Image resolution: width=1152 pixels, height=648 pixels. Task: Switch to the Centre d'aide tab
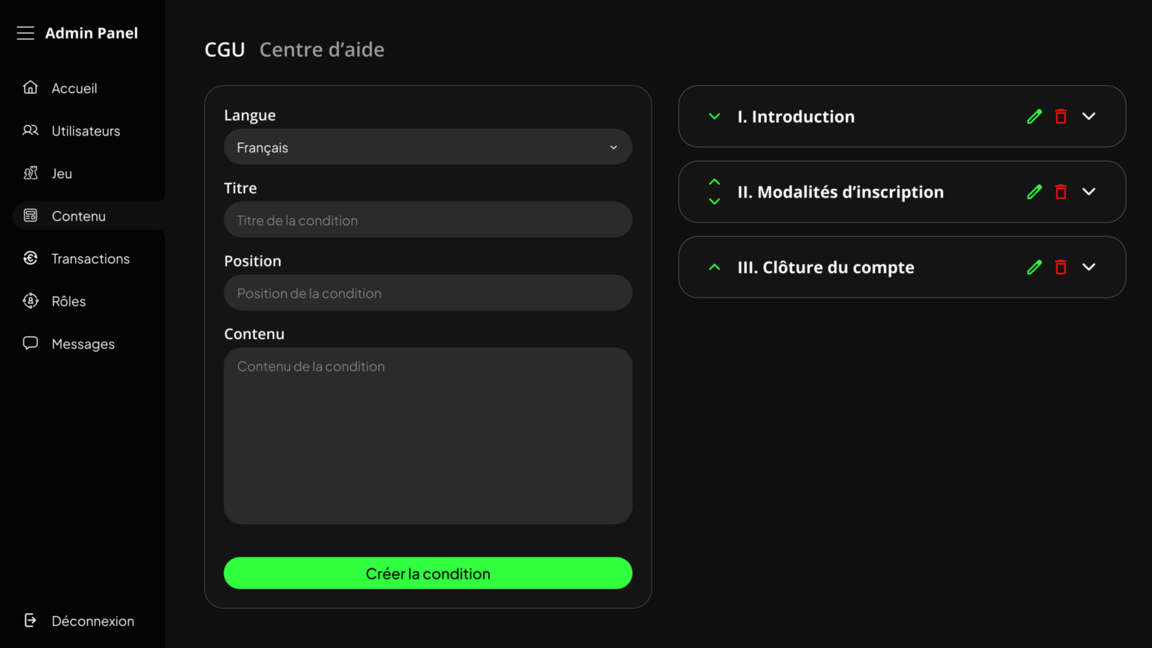322,49
